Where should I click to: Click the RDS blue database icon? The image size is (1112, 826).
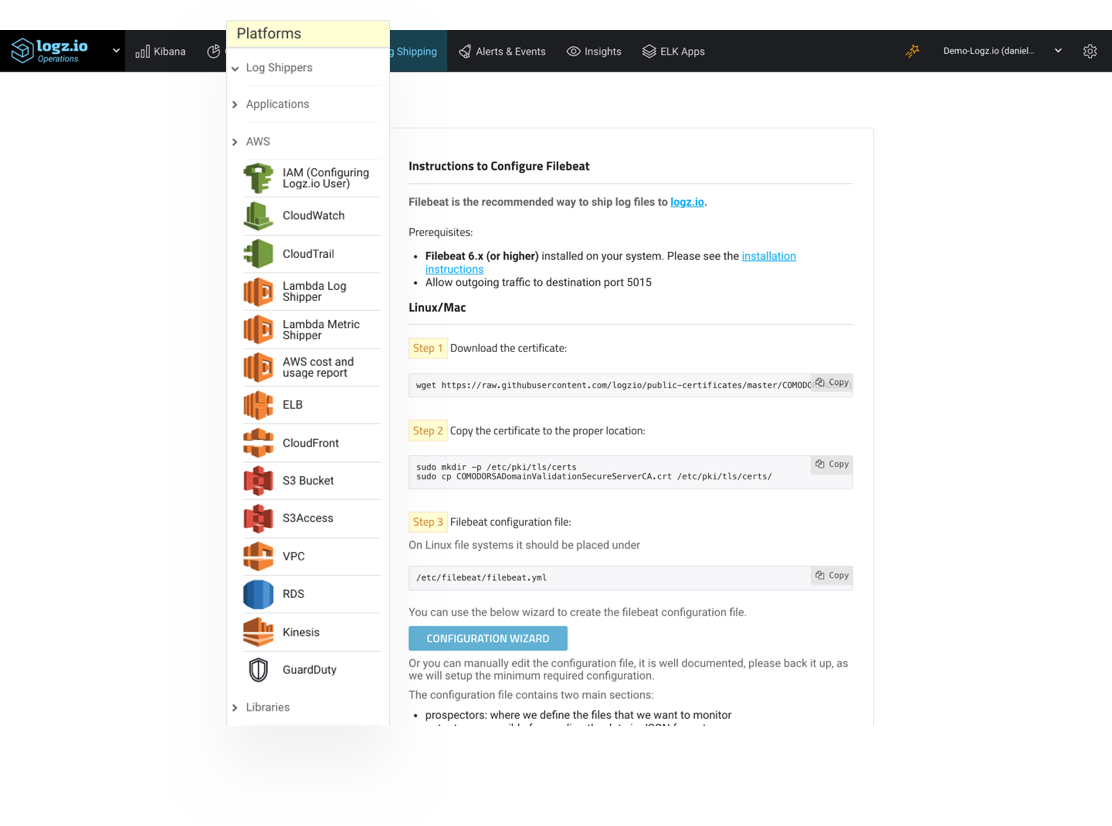[258, 594]
